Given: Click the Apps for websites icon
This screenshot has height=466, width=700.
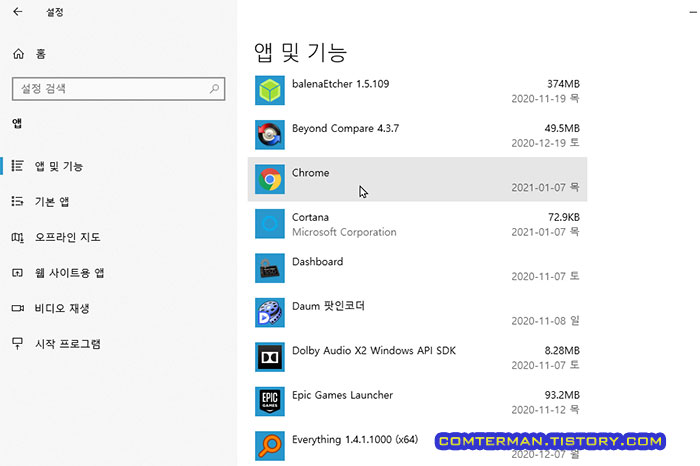Looking at the screenshot, I should click(17, 272).
